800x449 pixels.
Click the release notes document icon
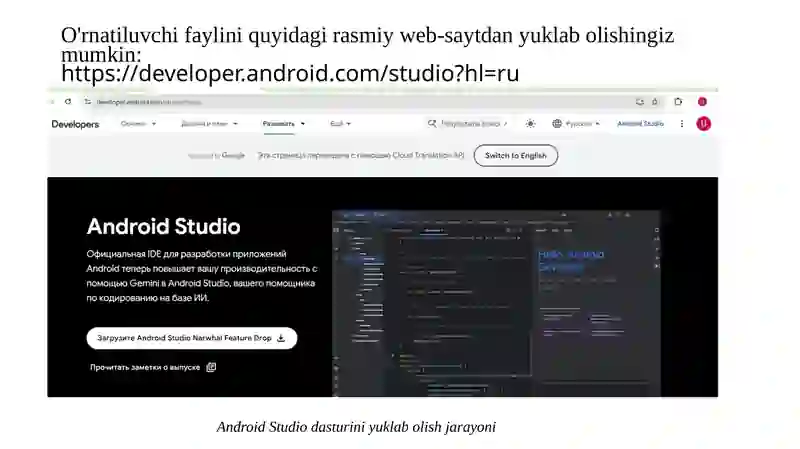211,367
